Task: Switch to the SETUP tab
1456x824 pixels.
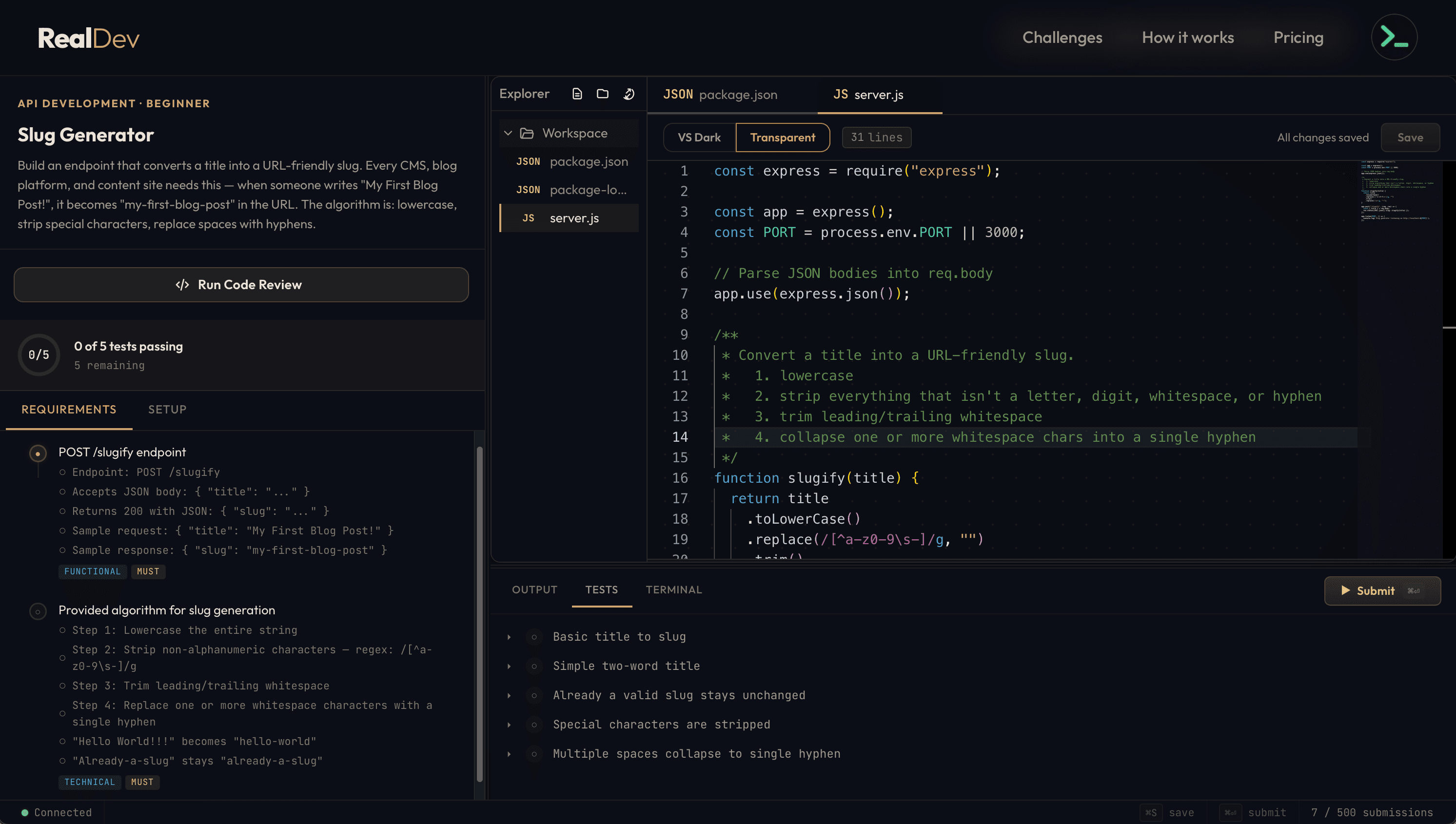Action: [168, 409]
